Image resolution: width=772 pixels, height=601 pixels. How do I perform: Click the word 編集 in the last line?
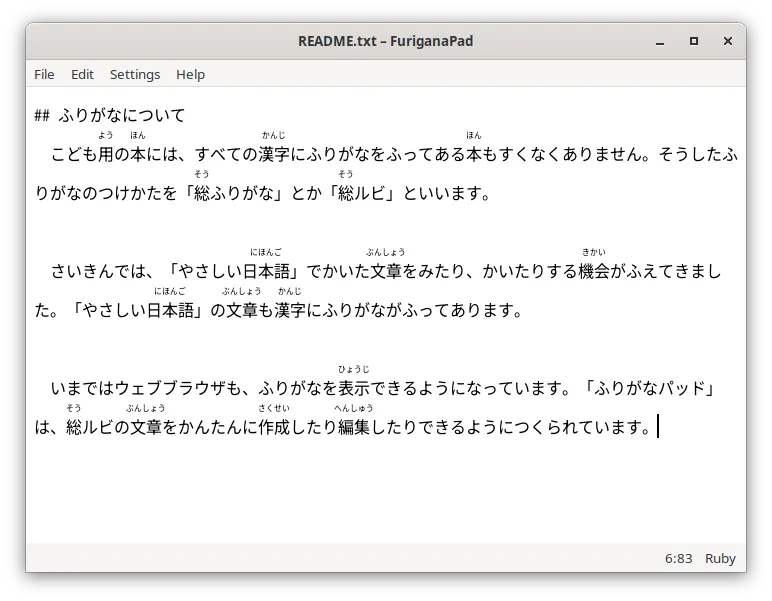pyautogui.click(x=354, y=427)
